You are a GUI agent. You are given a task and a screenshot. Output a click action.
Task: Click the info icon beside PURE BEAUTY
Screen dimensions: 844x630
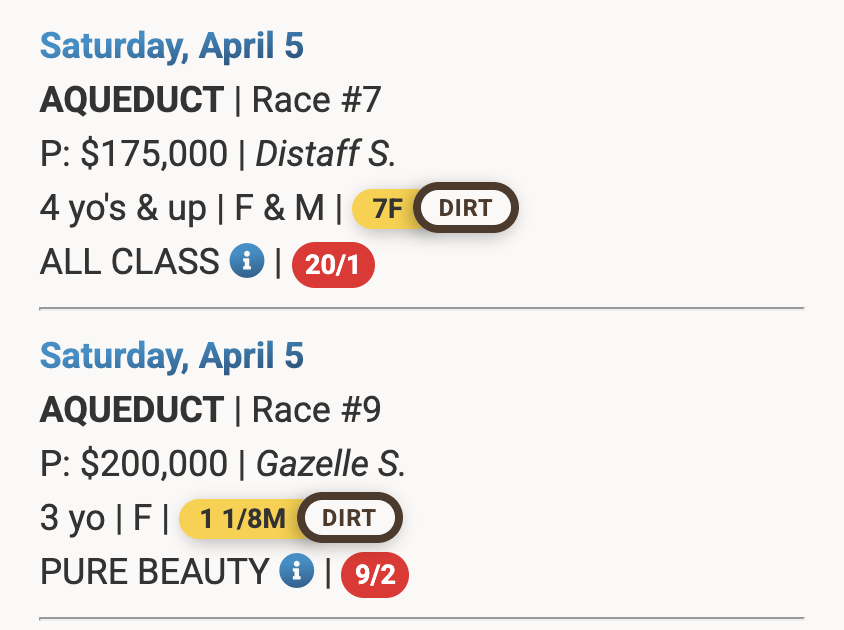coord(296,572)
